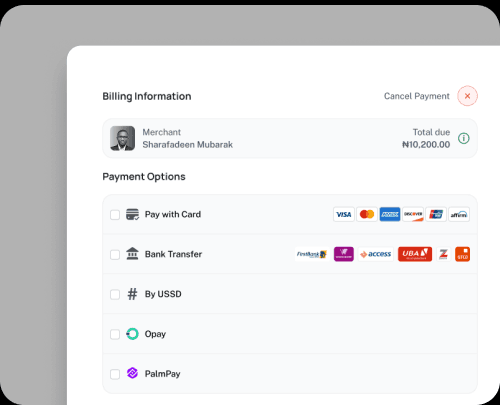Tick the Bank Transfer checkbox

[x=115, y=255]
